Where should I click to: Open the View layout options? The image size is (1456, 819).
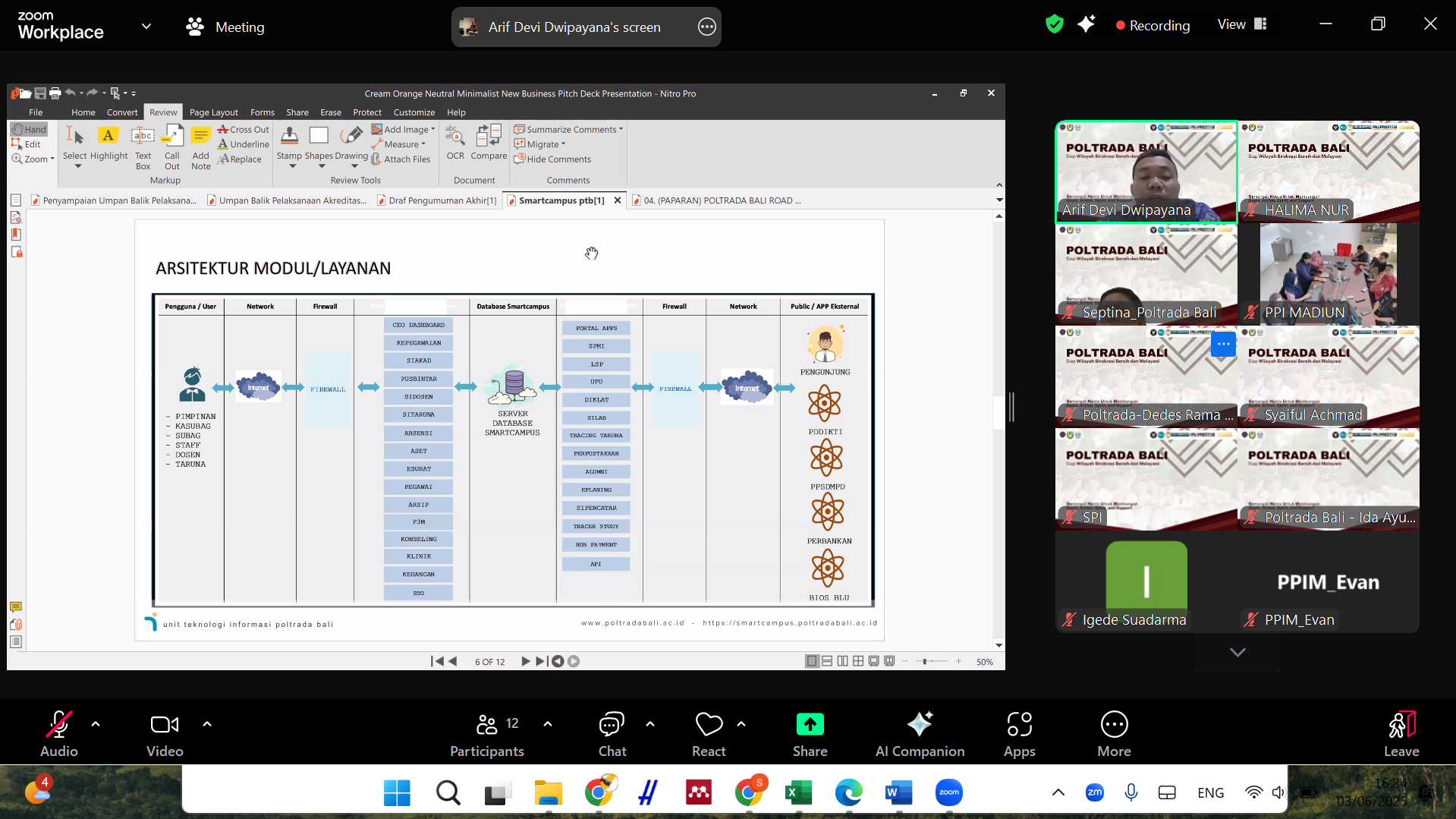click(1242, 24)
